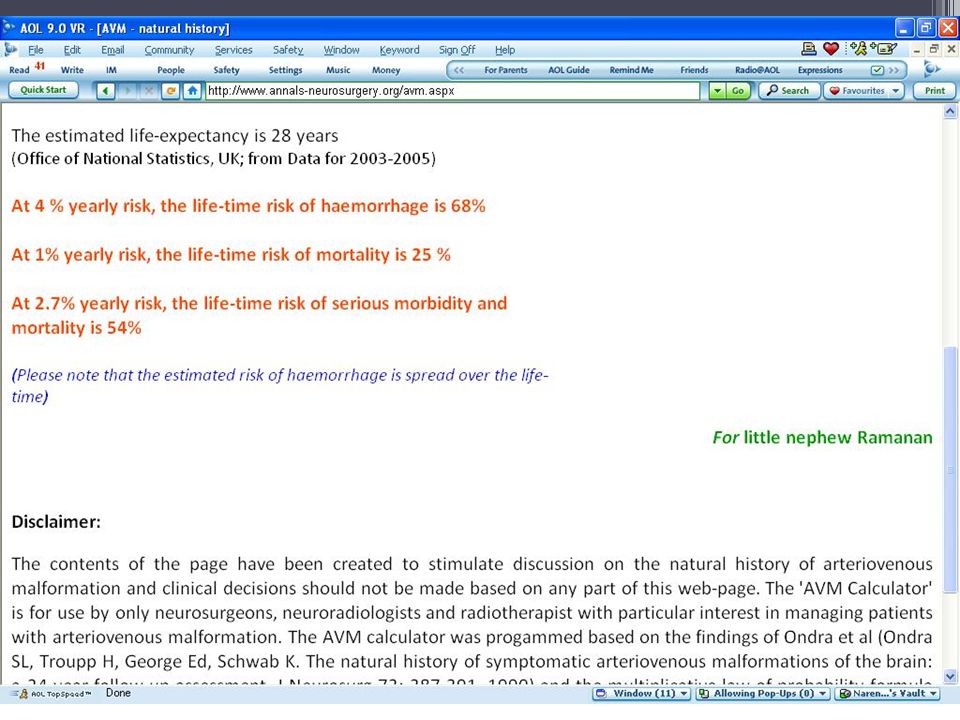The image size is (960, 720).
Task: Click the add contact card icon
Action: coord(884,49)
